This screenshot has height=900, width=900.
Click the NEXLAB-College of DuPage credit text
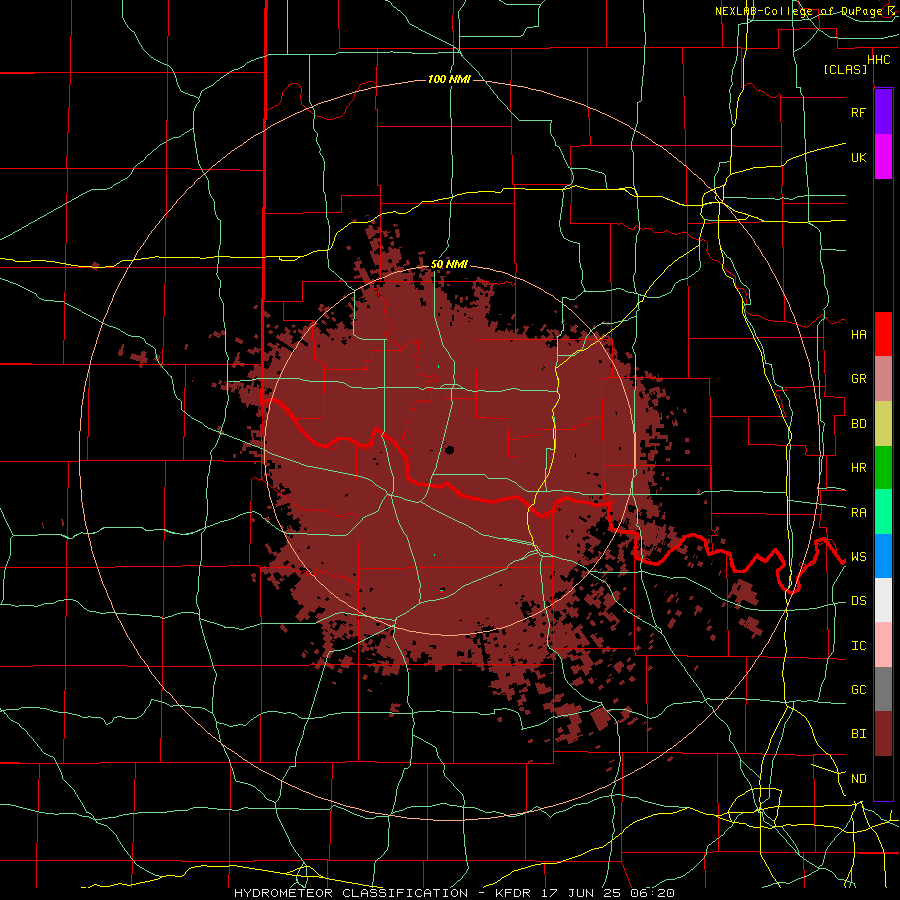point(798,11)
